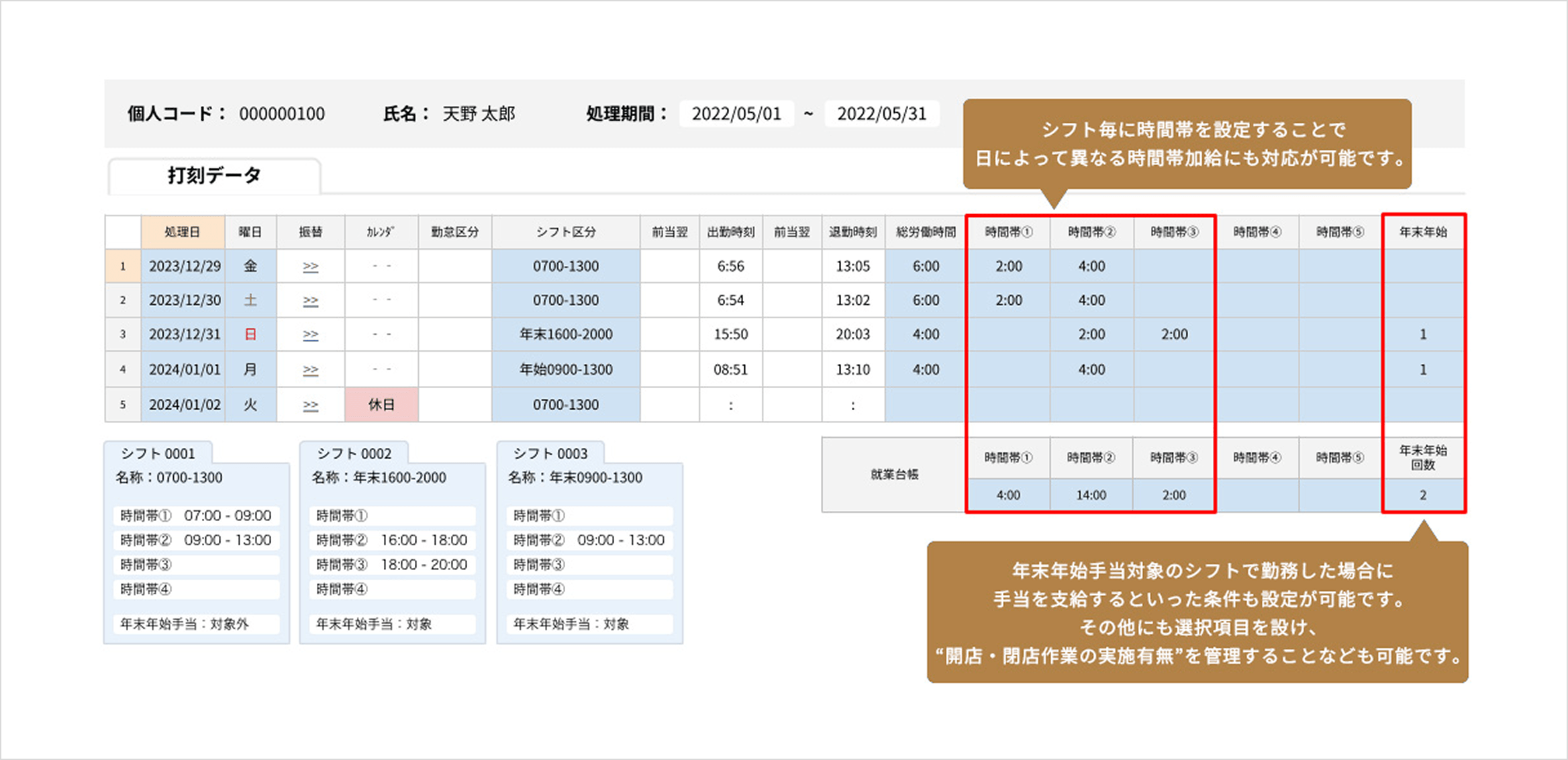
Task: Select row number 3 header
Action: point(123,334)
